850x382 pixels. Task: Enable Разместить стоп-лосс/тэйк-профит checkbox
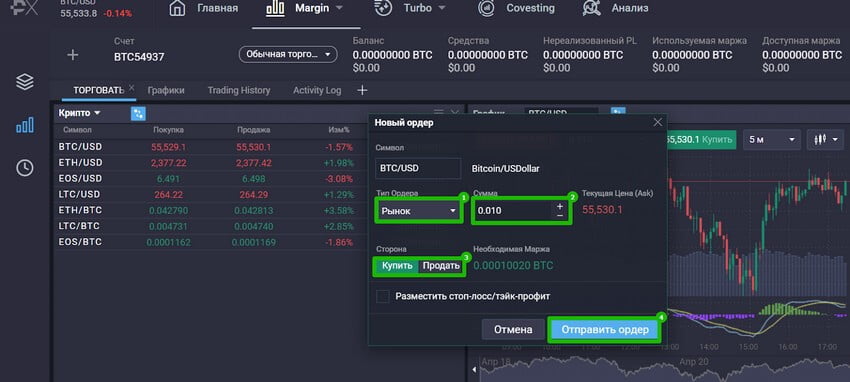pos(383,296)
